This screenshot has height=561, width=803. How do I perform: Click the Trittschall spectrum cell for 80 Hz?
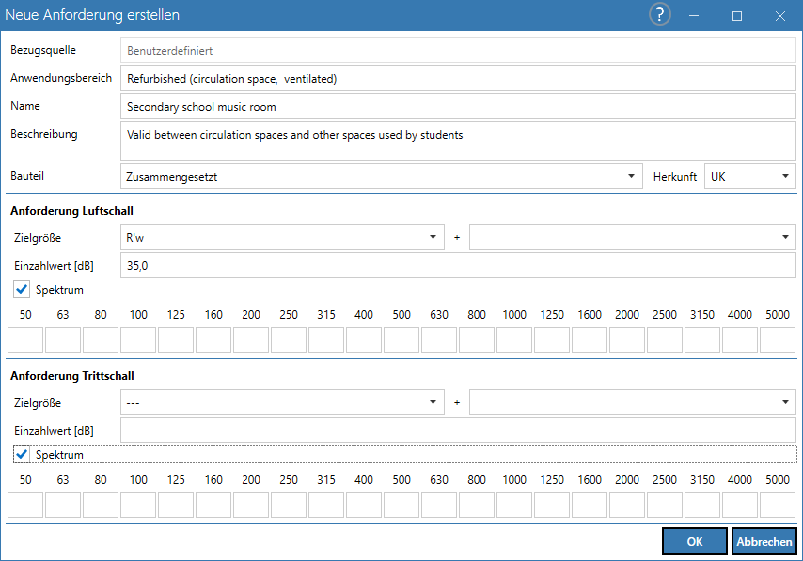point(100,505)
